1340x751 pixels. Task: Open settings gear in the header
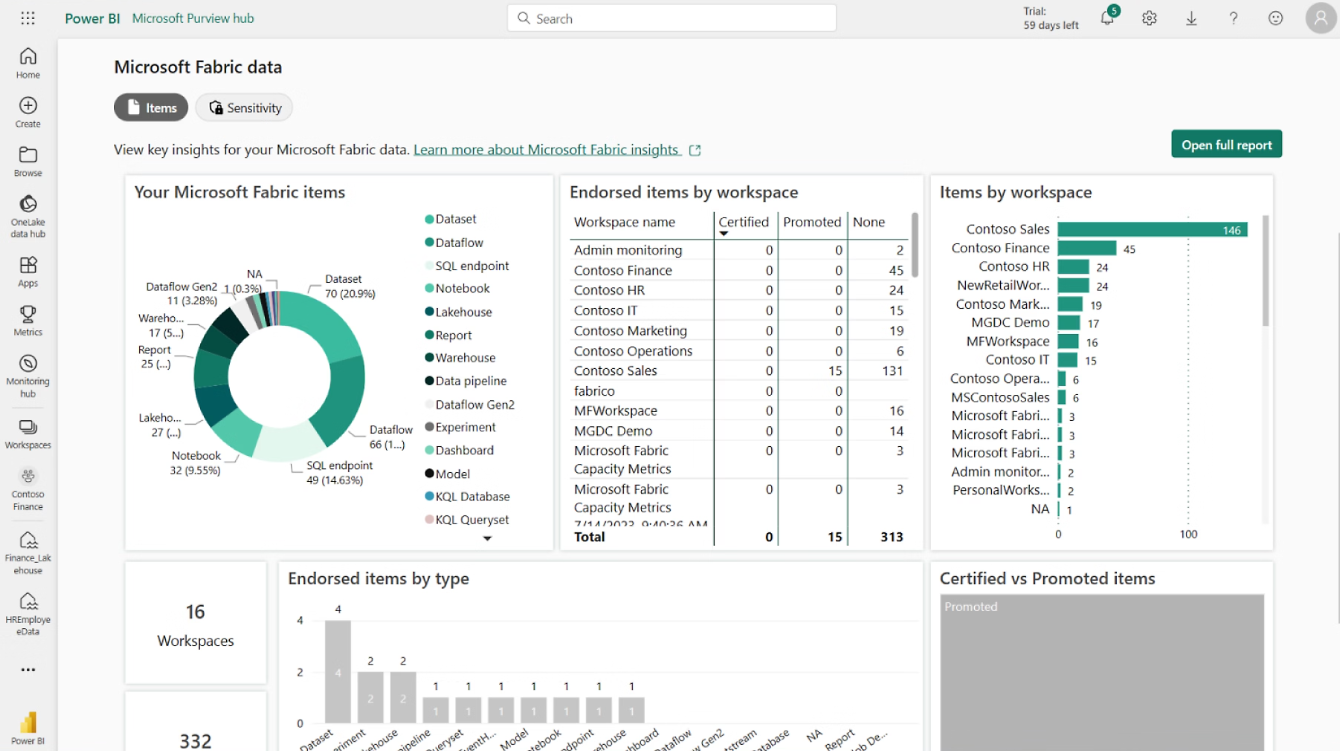1149,18
